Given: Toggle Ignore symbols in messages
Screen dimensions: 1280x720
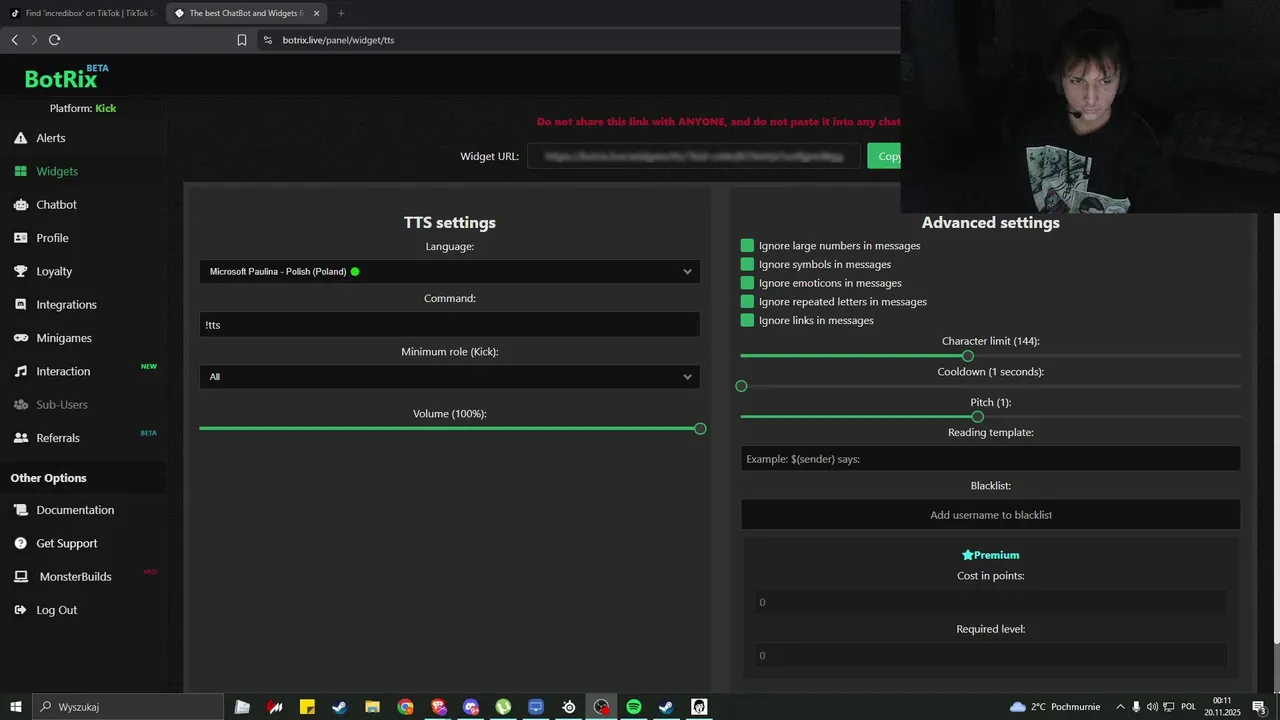Looking at the screenshot, I should click(747, 264).
